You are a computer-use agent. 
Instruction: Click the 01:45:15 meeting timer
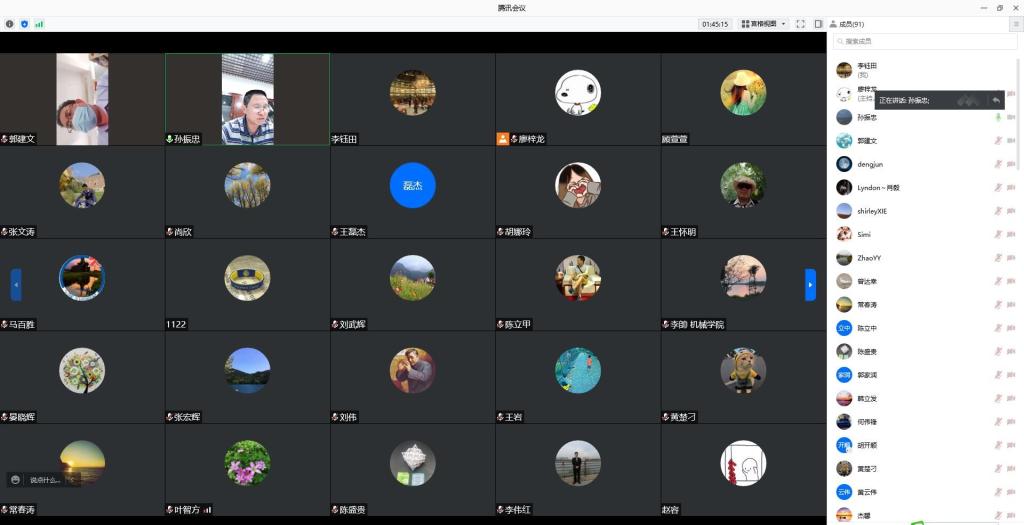[x=715, y=24]
